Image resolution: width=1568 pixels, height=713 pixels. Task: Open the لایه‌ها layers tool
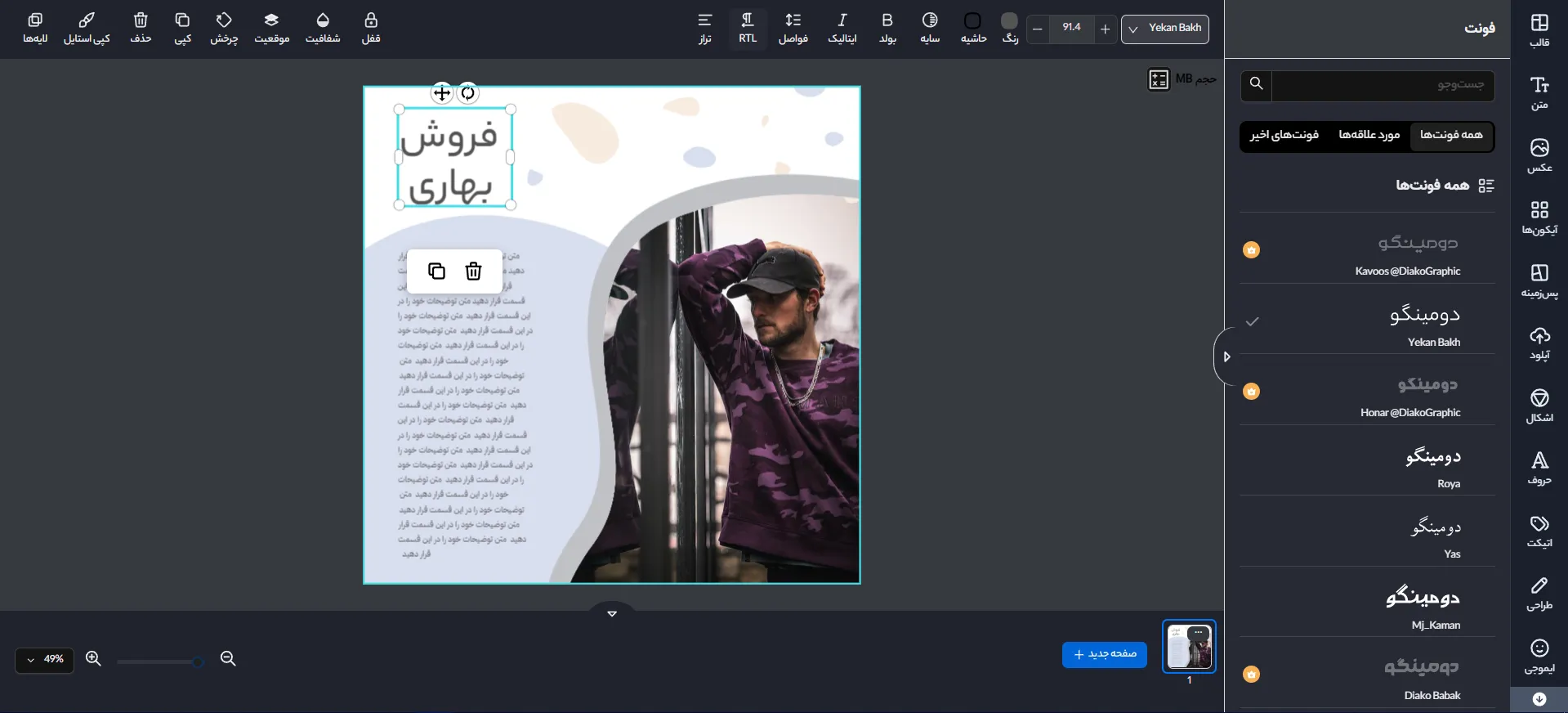pyautogui.click(x=35, y=28)
